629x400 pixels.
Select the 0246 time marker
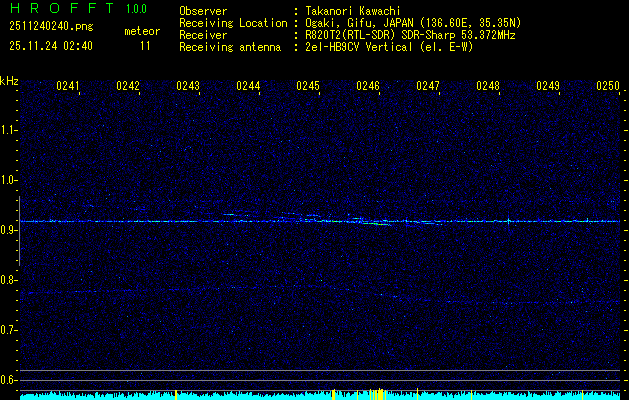point(368,87)
